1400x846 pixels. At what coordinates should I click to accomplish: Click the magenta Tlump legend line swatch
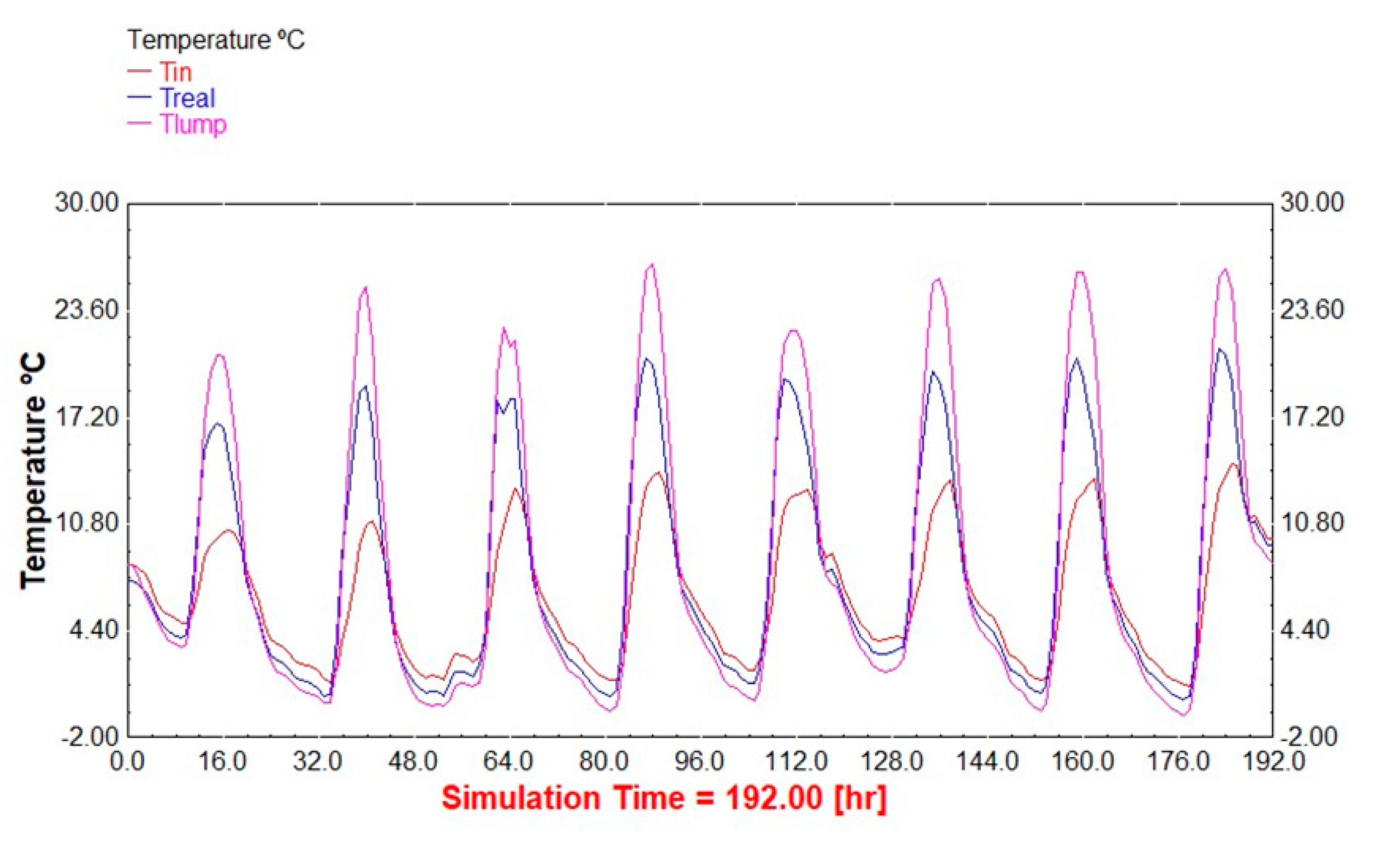(x=139, y=123)
